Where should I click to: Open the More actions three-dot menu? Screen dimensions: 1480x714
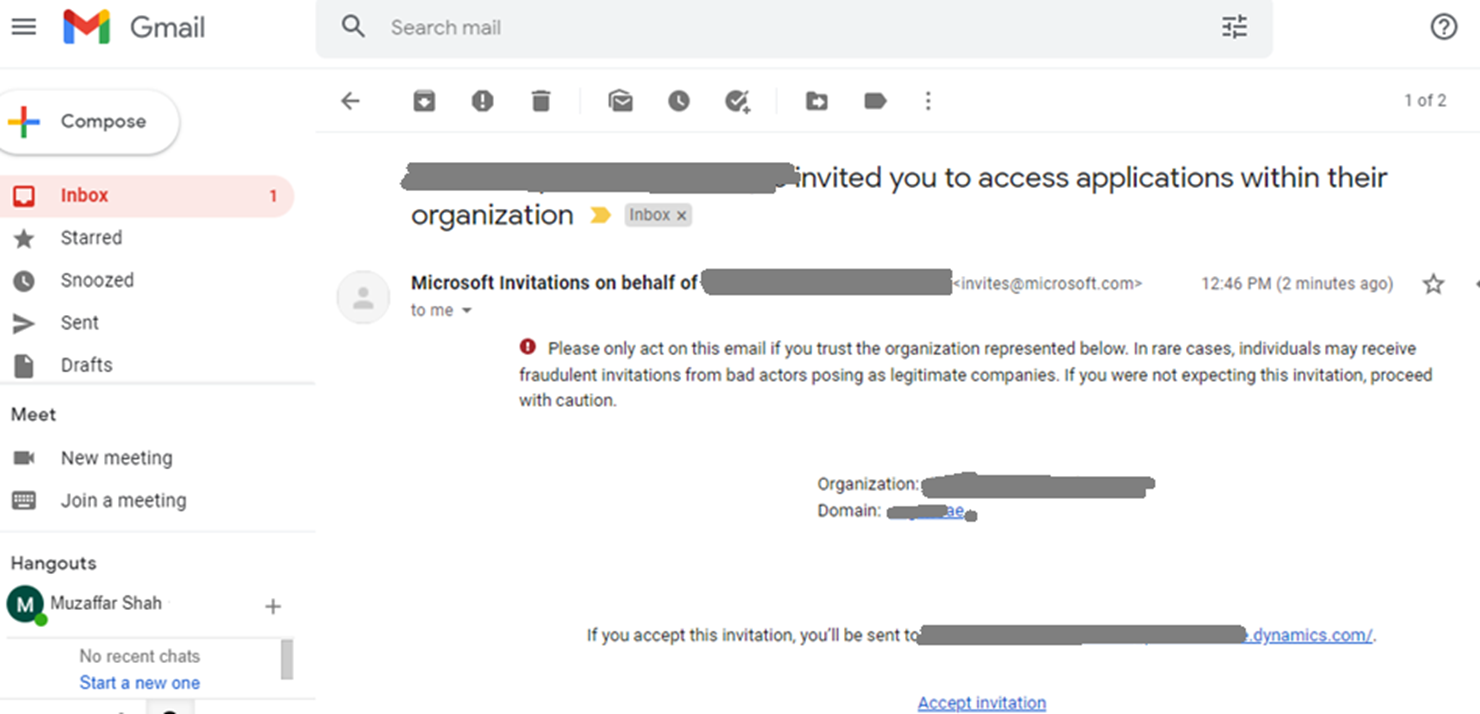click(x=928, y=101)
